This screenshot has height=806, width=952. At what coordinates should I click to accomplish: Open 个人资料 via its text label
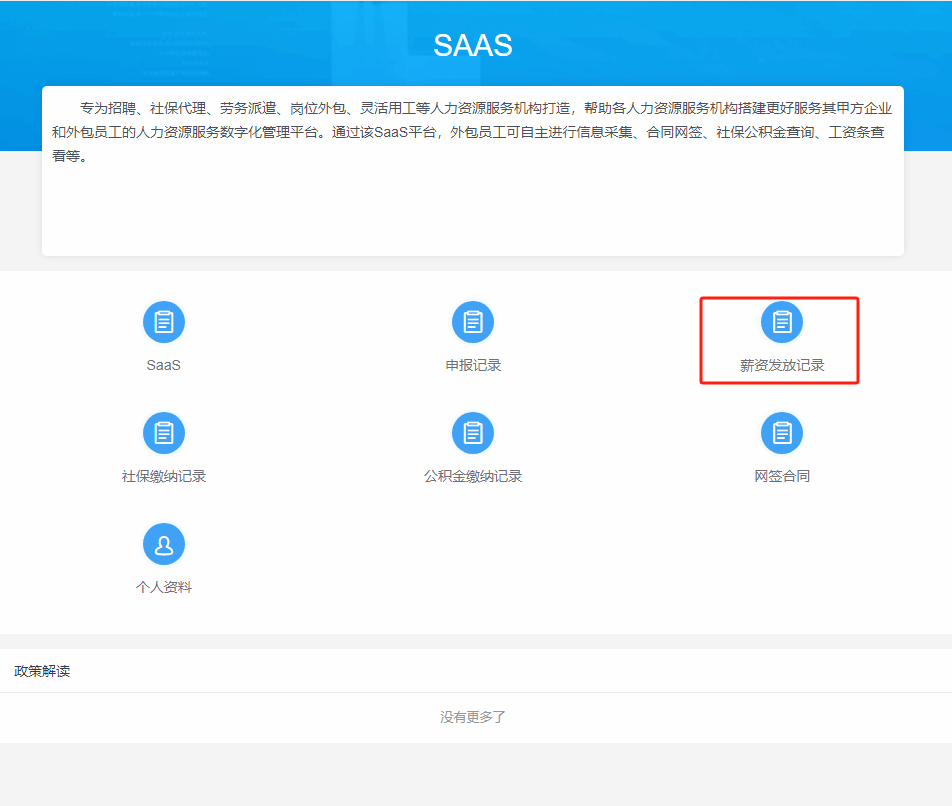tap(164, 587)
